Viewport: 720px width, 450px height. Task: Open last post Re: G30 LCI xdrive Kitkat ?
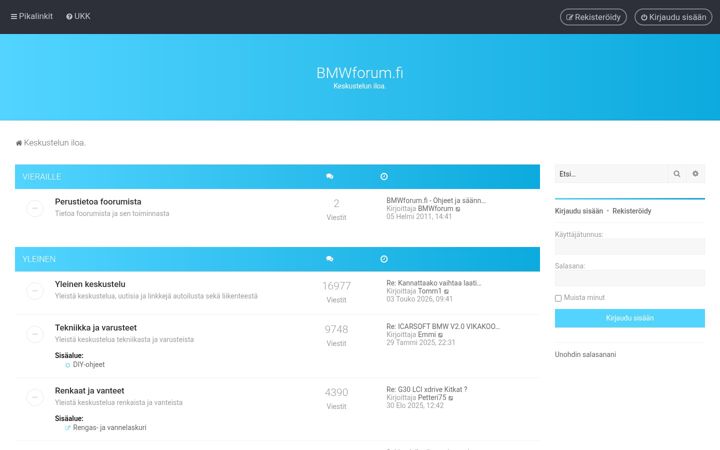(x=427, y=389)
